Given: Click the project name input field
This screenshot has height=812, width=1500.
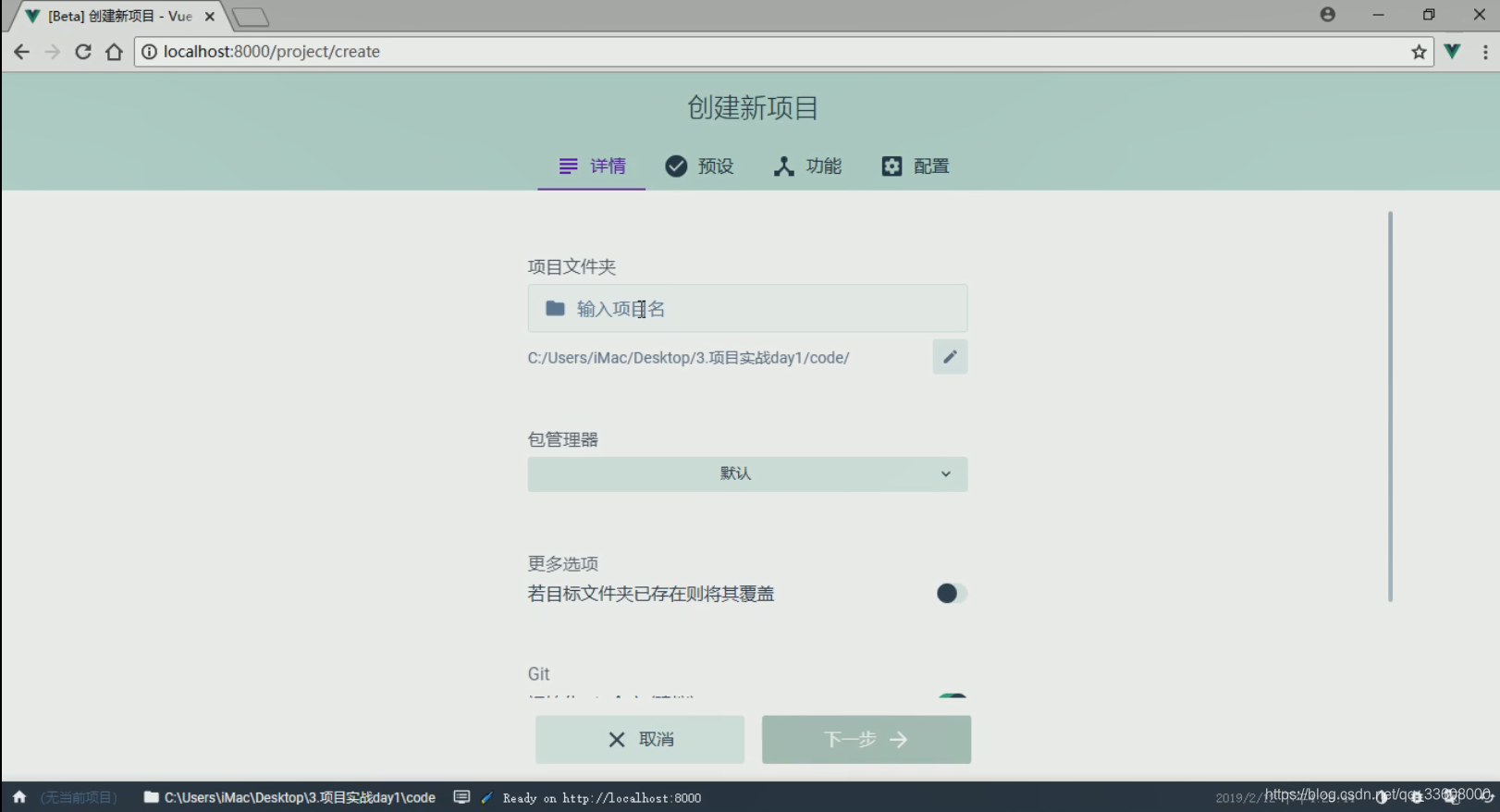Looking at the screenshot, I should click(x=747, y=308).
